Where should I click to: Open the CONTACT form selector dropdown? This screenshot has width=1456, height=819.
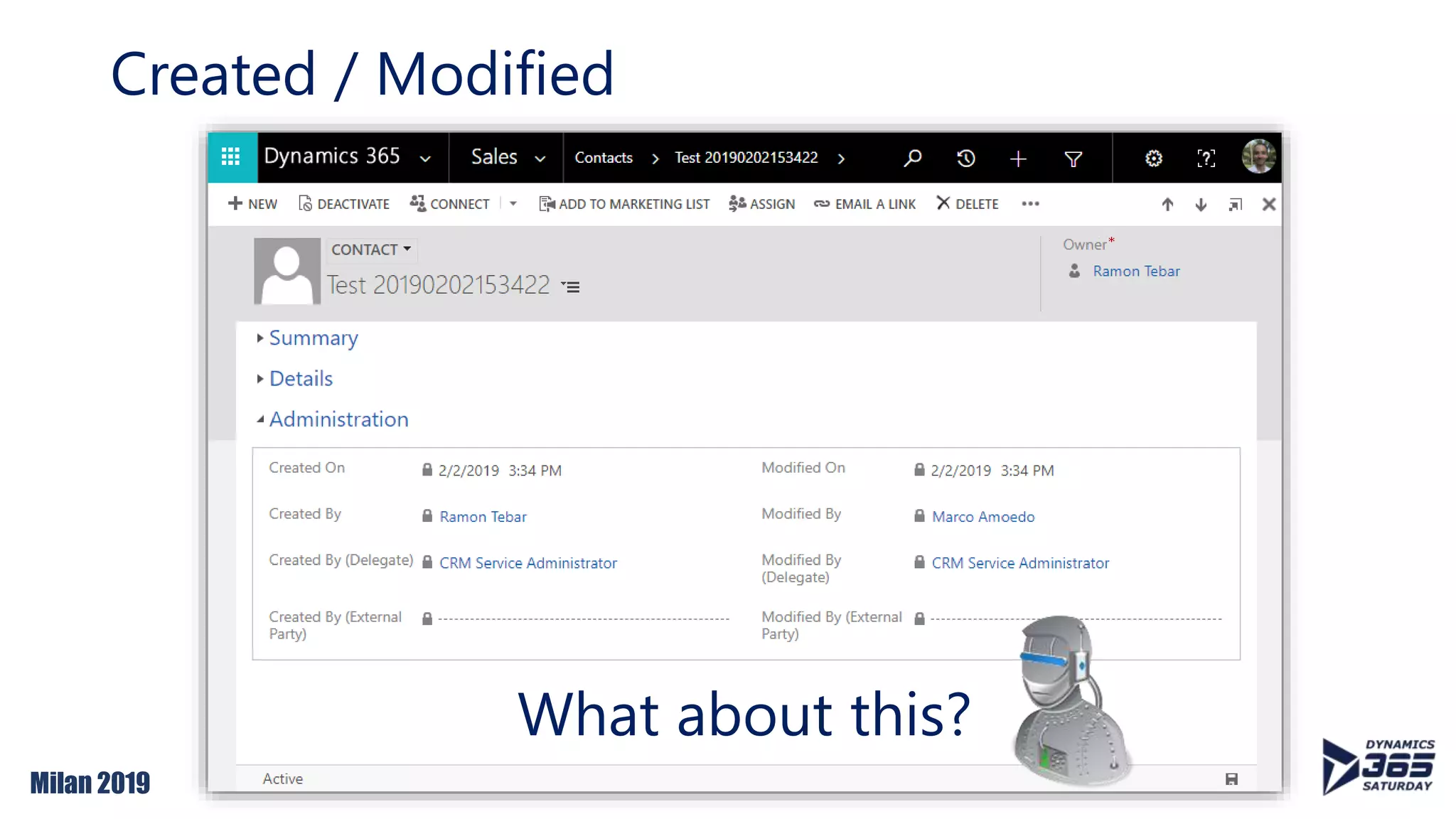point(371,250)
